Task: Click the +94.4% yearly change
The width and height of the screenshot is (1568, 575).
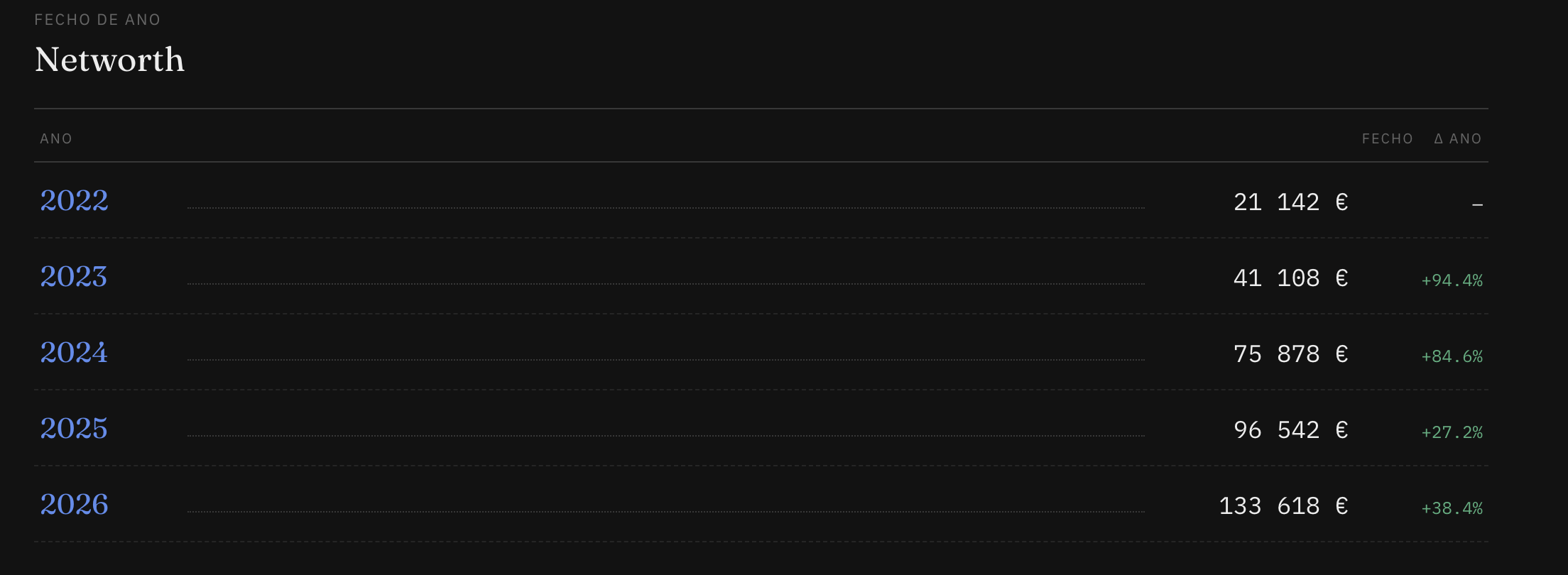Action: point(1452,280)
